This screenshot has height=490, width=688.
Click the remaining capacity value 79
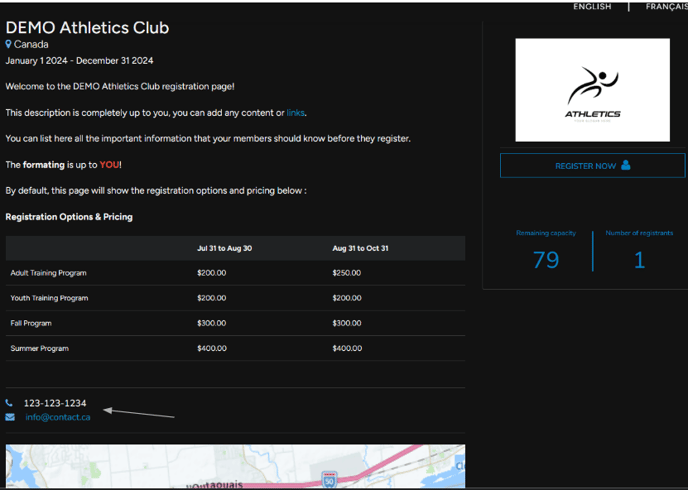546,260
